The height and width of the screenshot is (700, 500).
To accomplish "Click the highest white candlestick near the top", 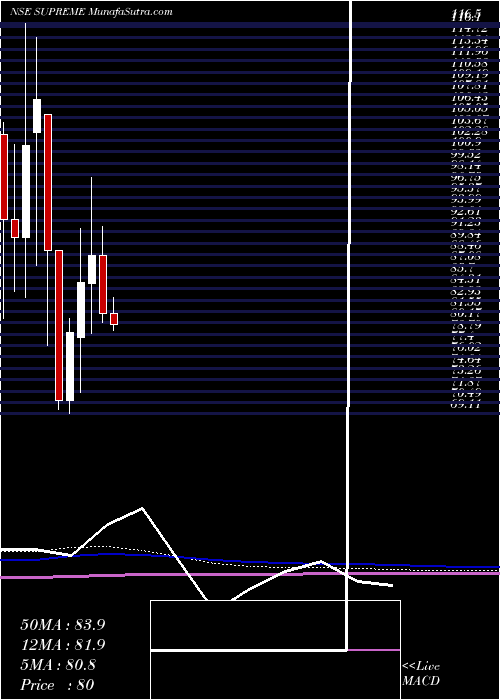I will [37, 116].
